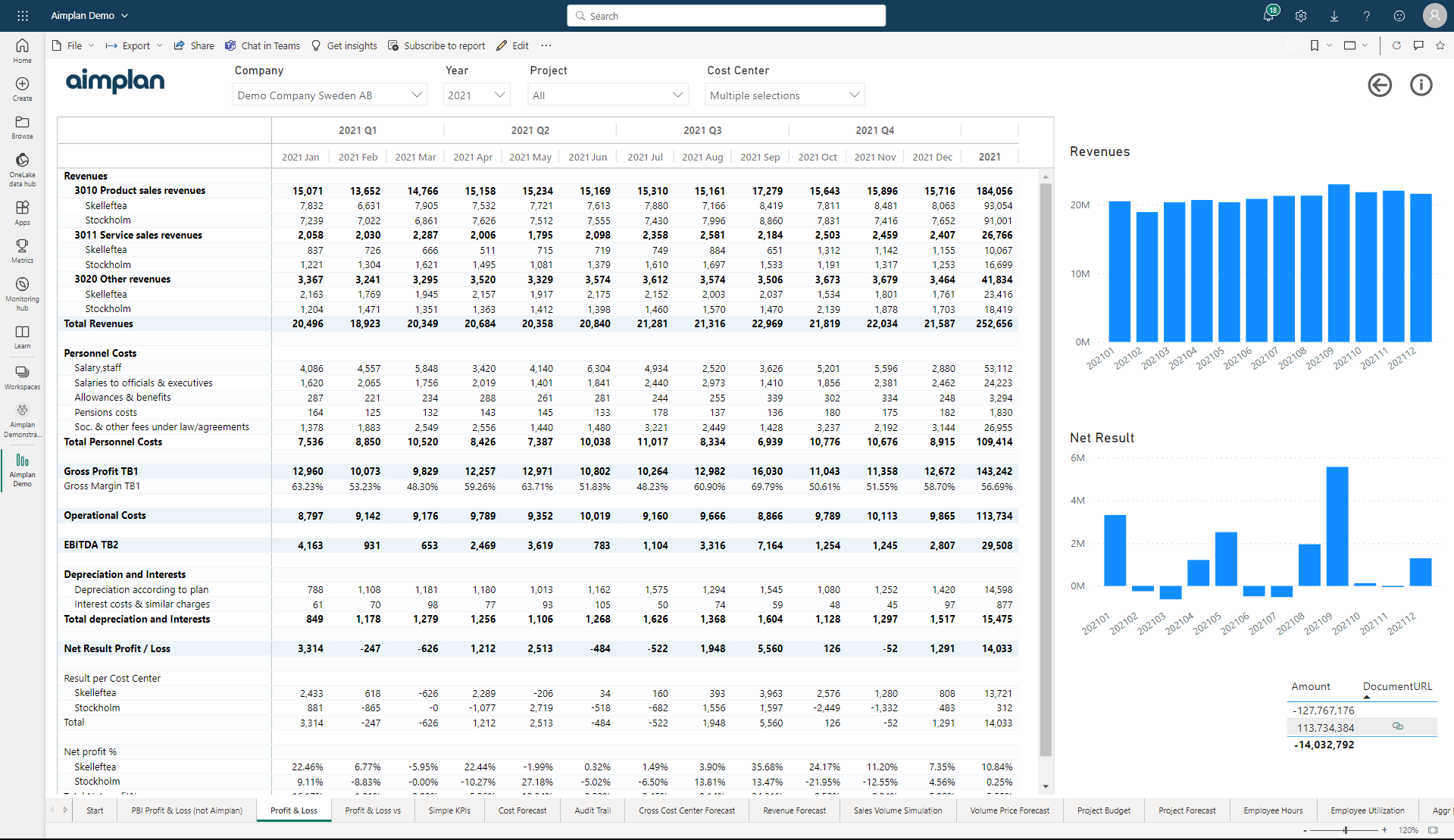The width and height of the screenshot is (1454, 840).
Task: Click the refresh visuals icon
Action: point(1396,45)
